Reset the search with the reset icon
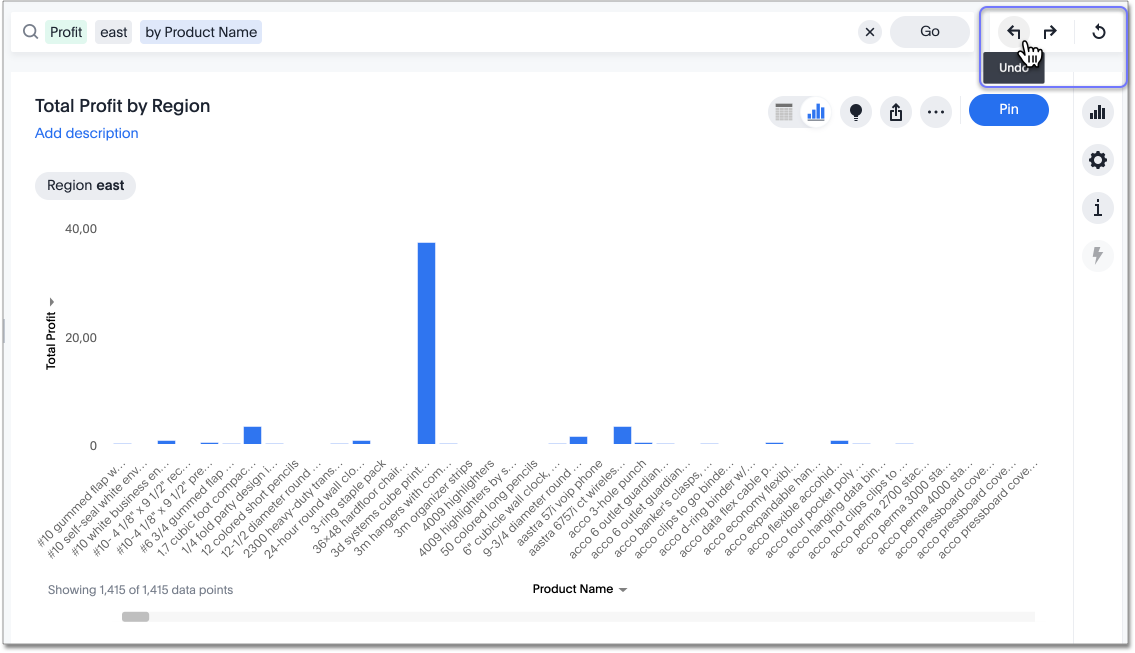The image size is (1135, 653). click(x=1098, y=32)
